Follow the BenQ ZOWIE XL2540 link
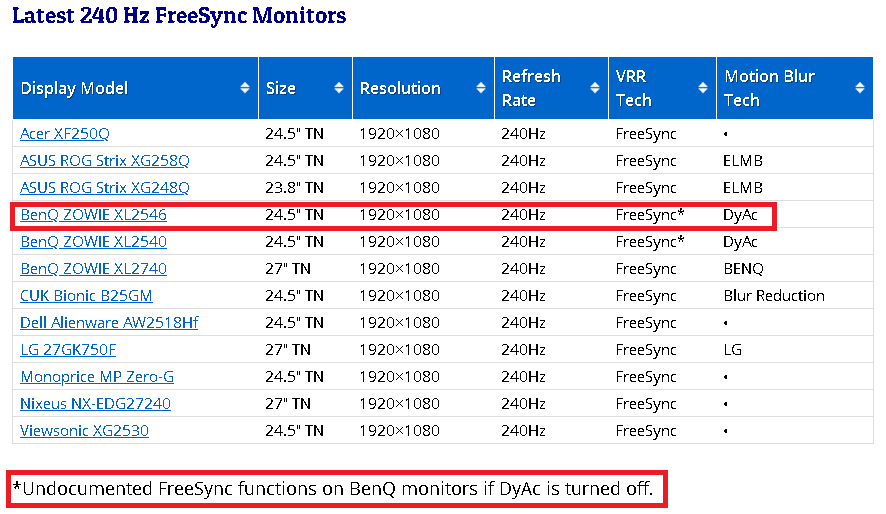The image size is (886, 514). pos(93,241)
